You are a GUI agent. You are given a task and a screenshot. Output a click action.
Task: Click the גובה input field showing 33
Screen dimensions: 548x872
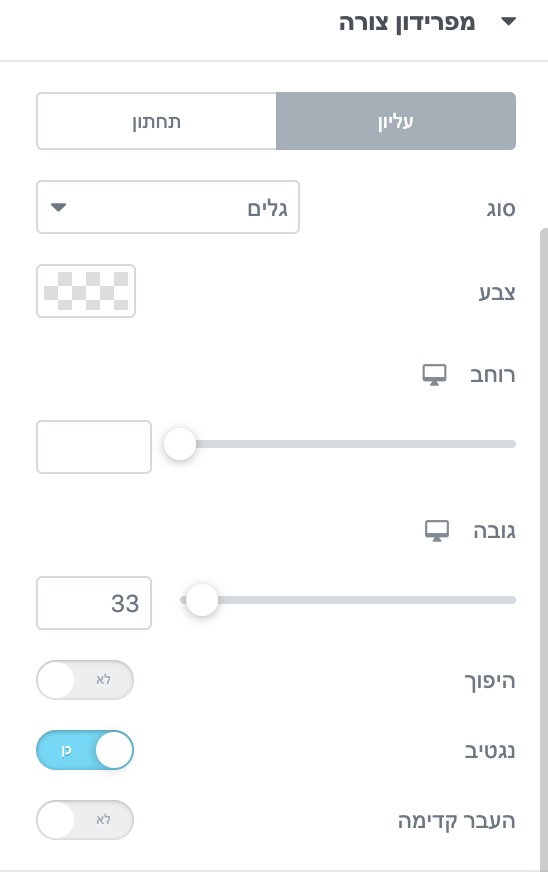pos(93,603)
